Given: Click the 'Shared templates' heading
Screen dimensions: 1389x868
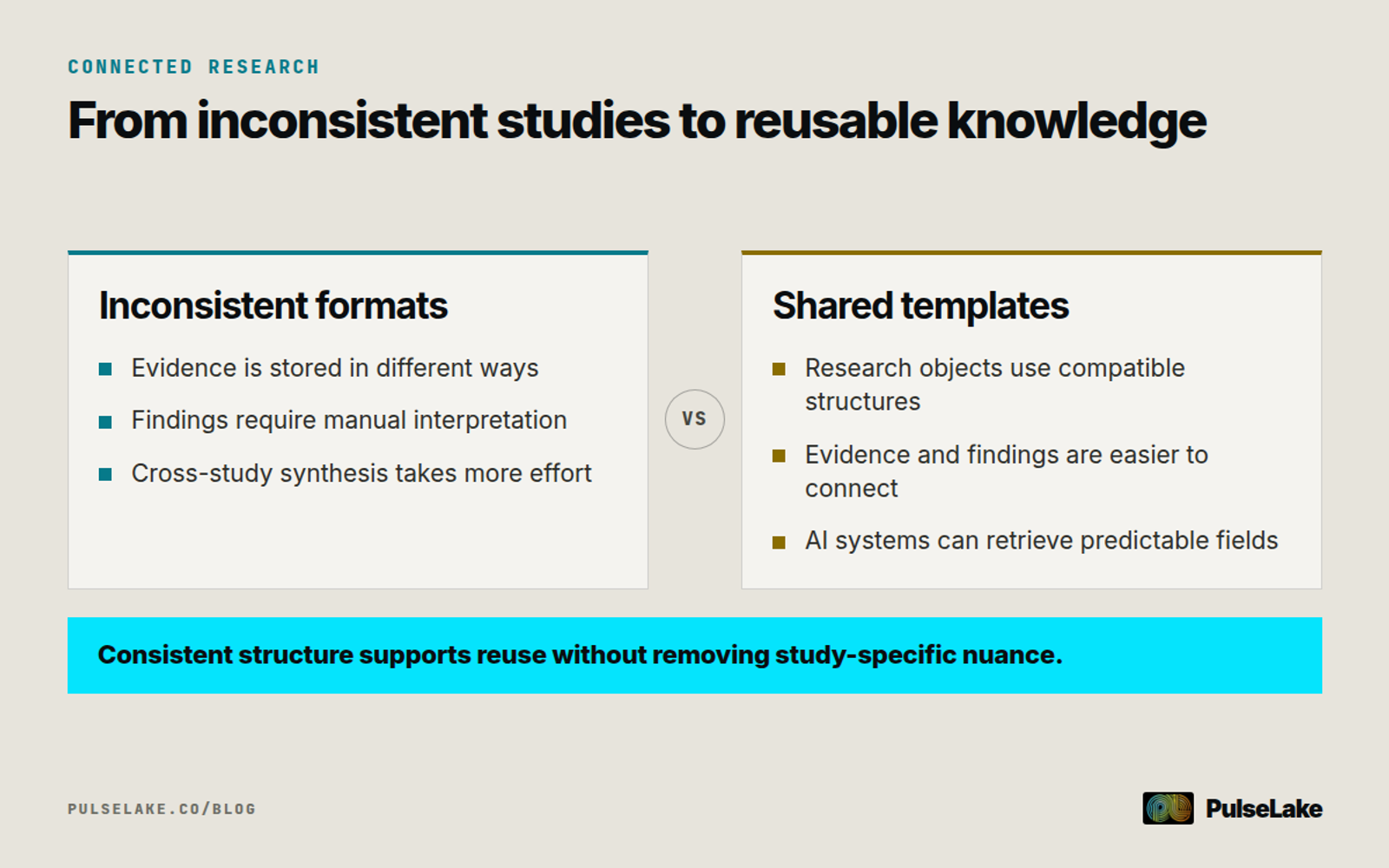Looking at the screenshot, I should (x=920, y=306).
